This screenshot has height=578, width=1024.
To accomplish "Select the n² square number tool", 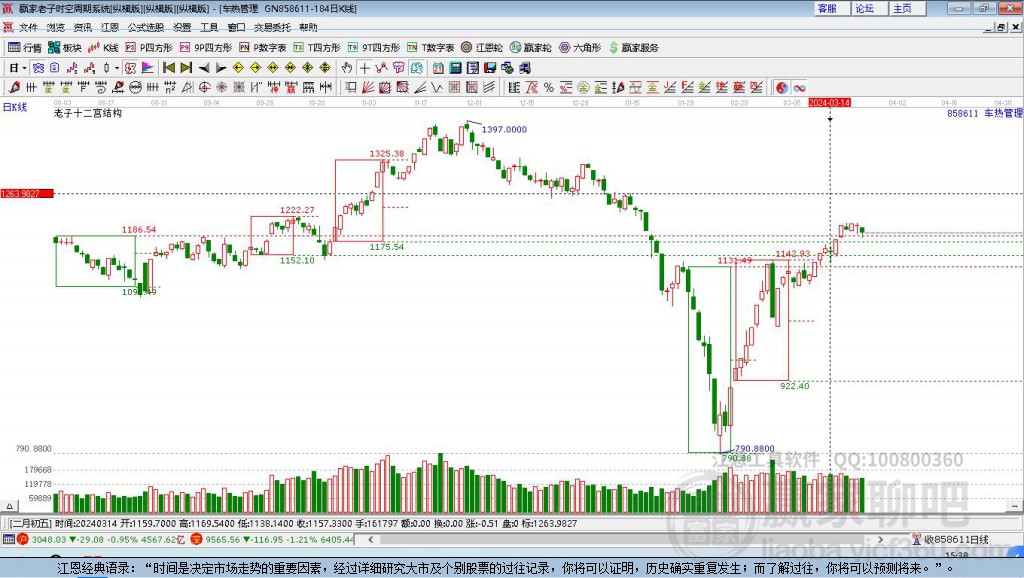I will pos(170,88).
